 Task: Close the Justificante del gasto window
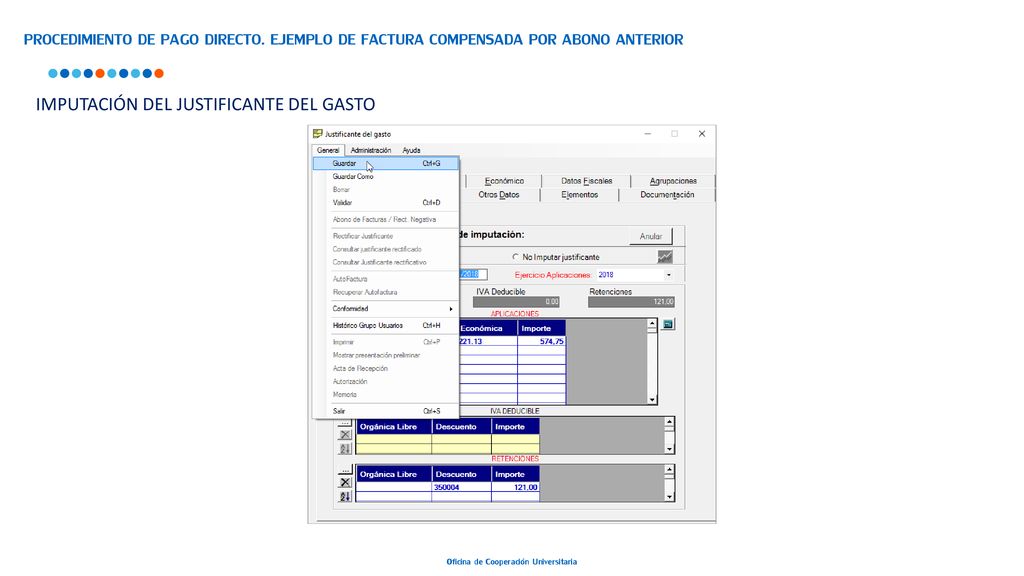point(702,134)
